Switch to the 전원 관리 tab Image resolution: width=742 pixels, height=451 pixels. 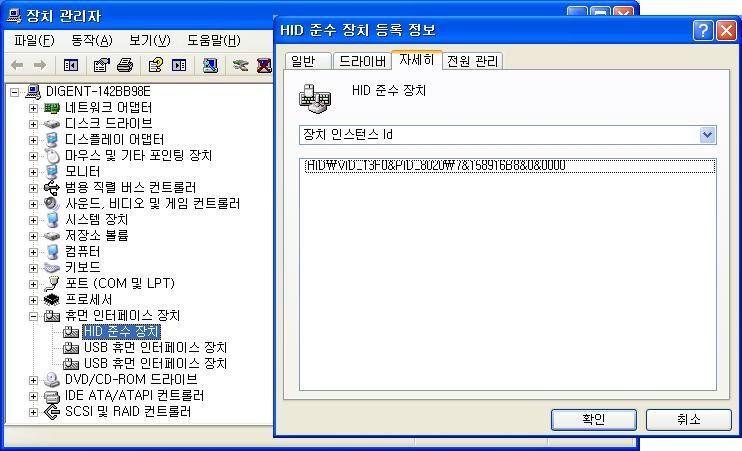point(472,61)
